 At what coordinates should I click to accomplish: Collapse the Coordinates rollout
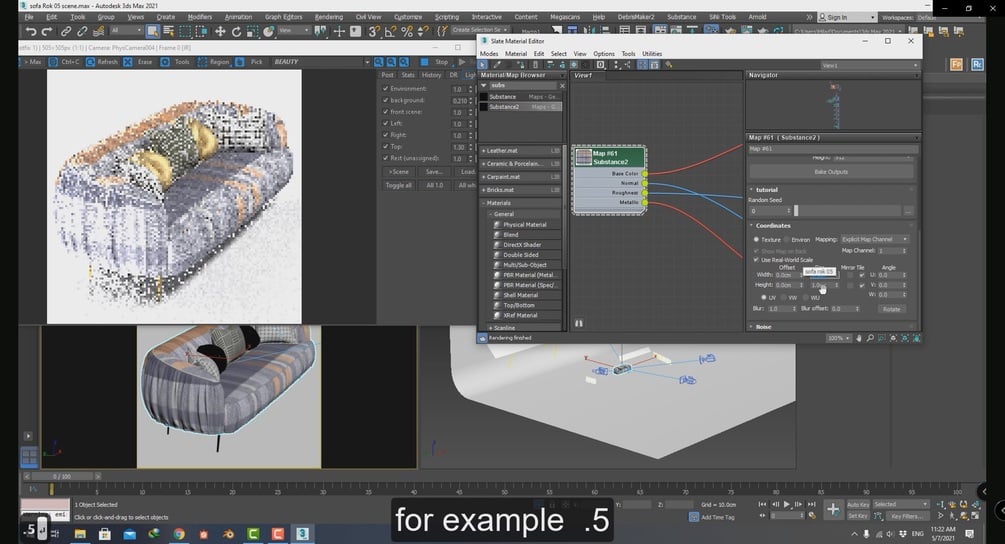point(772,226)
